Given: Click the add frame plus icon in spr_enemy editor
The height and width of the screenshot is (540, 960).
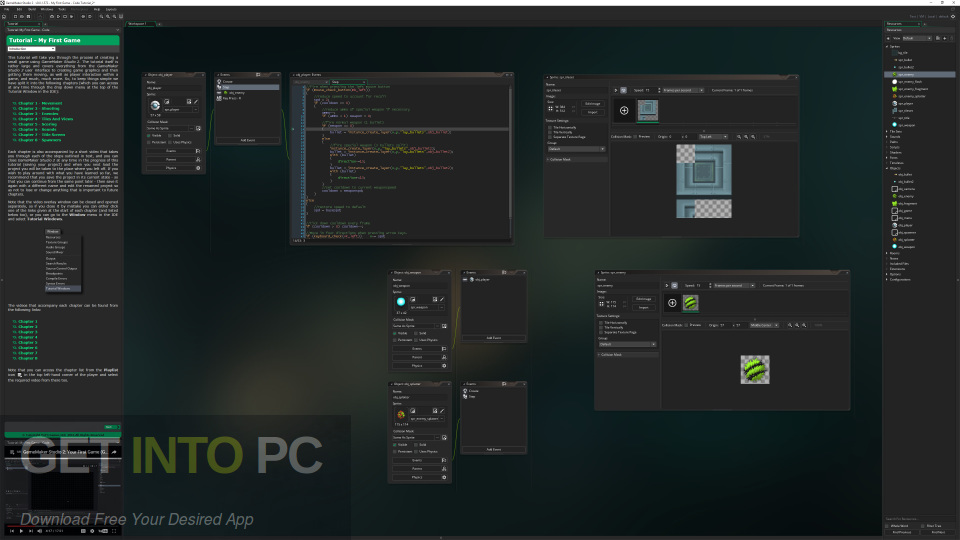Looking at the screenshot, I should [672, 303].
